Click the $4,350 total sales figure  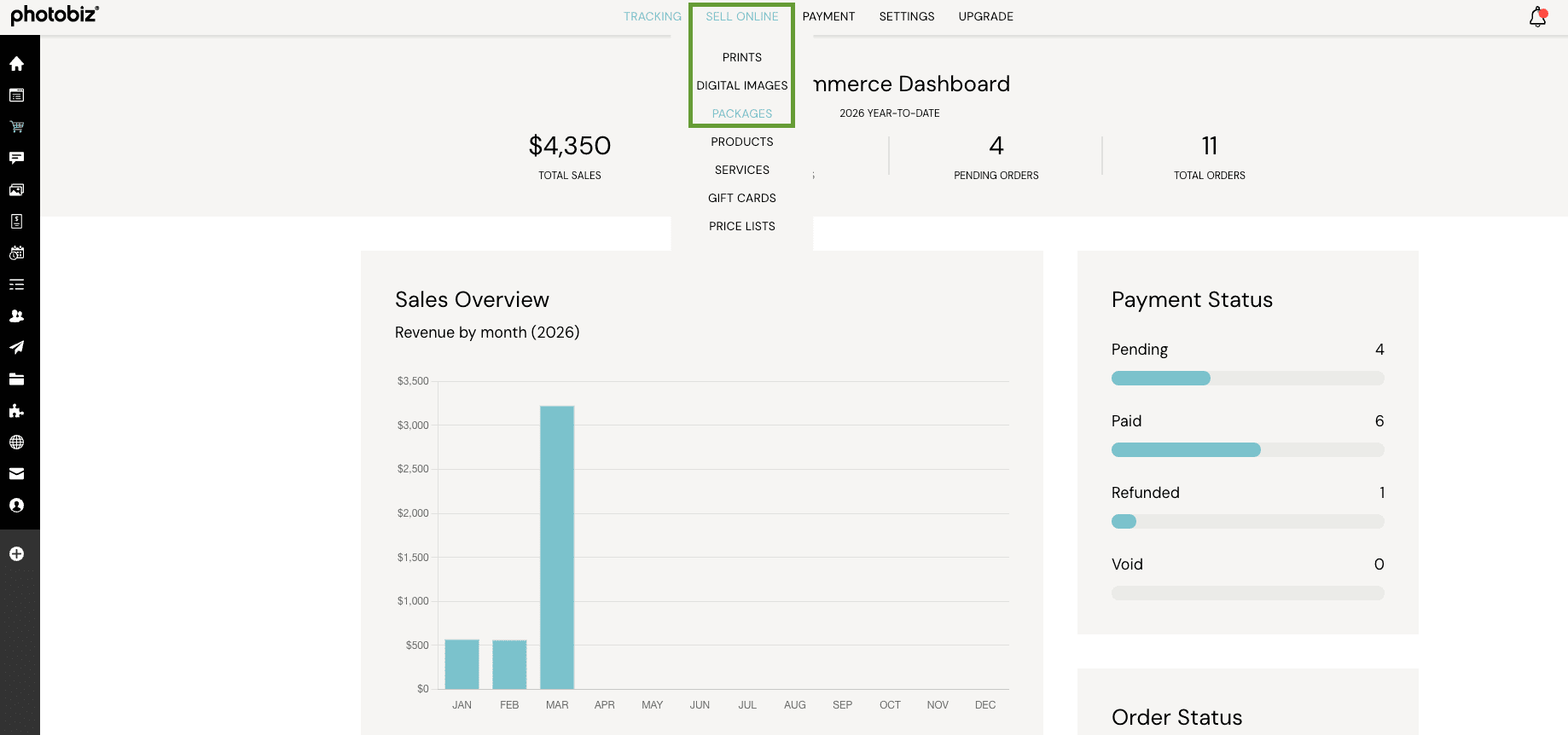click(570, 146)
